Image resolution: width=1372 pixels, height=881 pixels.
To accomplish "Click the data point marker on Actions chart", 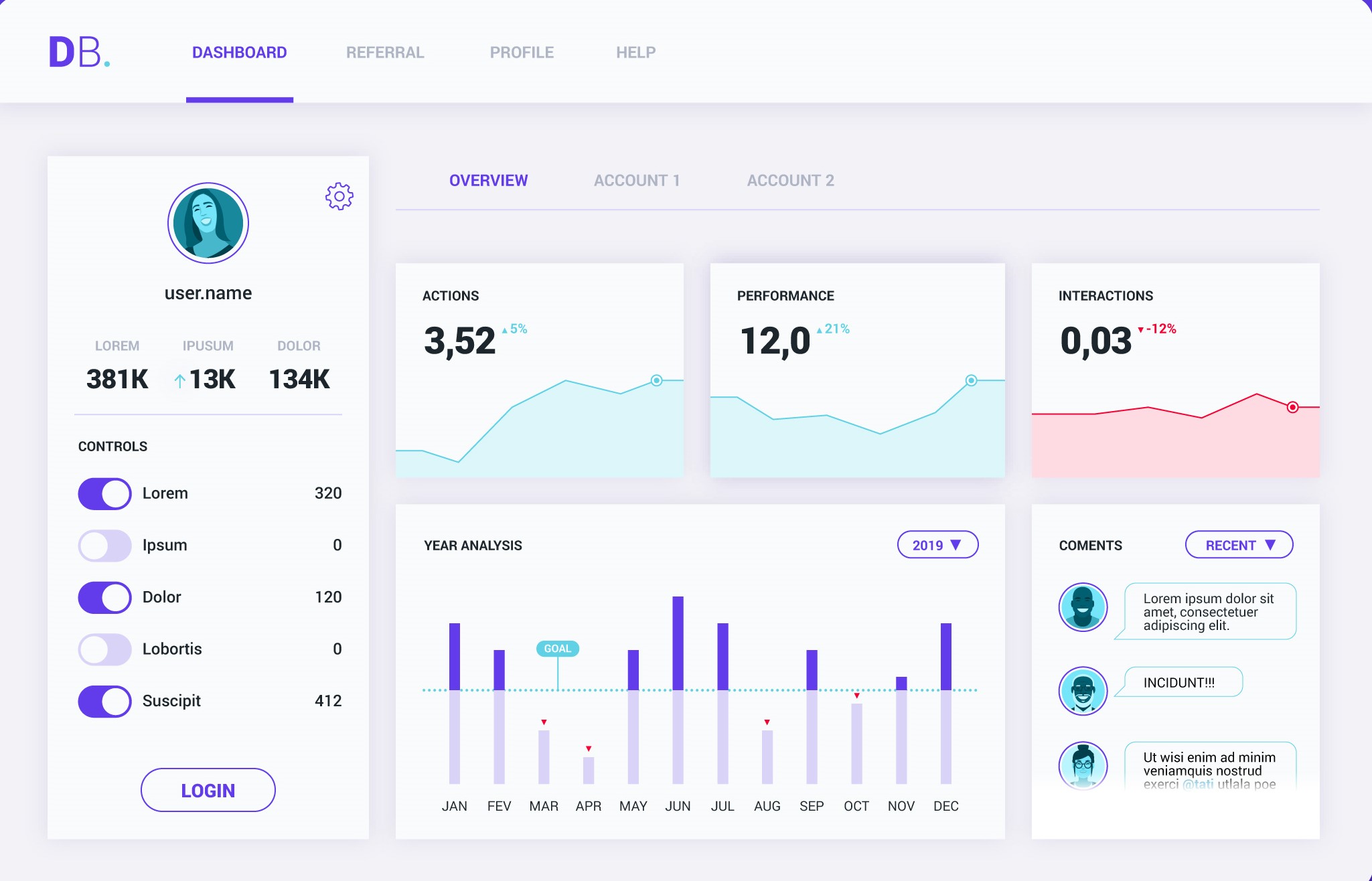I will click(656, 380).
